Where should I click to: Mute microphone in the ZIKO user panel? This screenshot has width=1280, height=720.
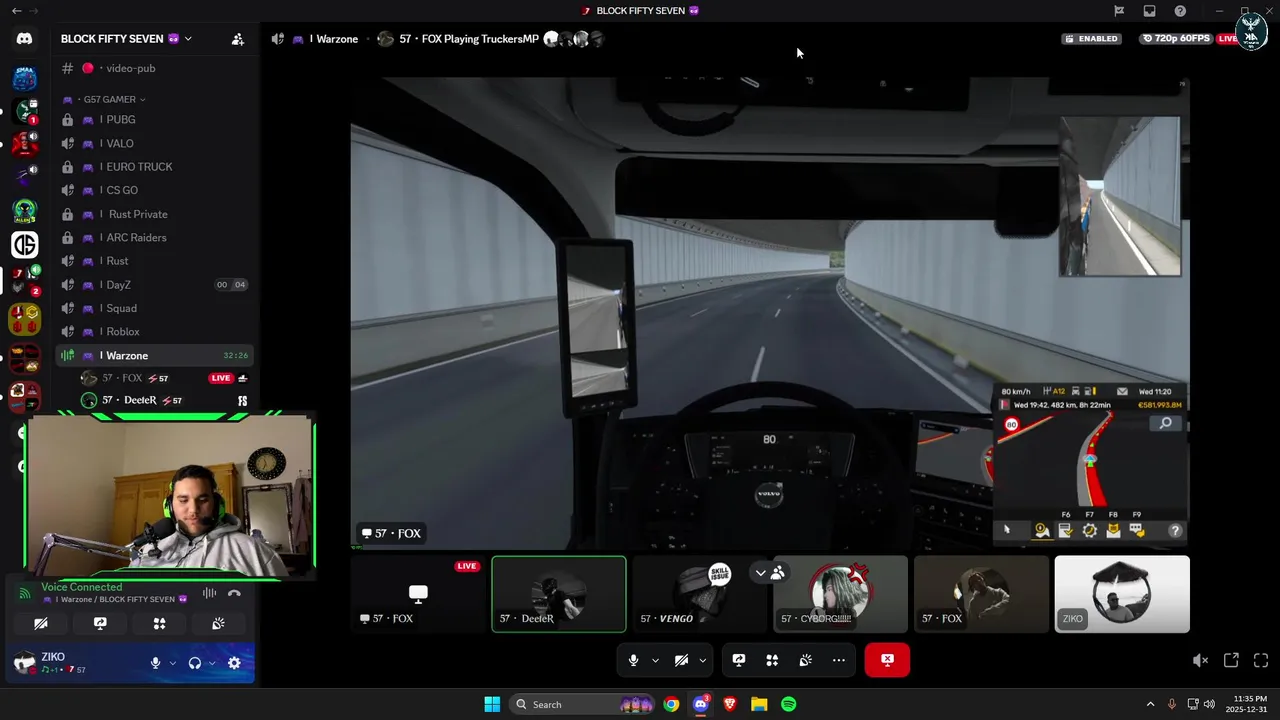pos(155,663)
